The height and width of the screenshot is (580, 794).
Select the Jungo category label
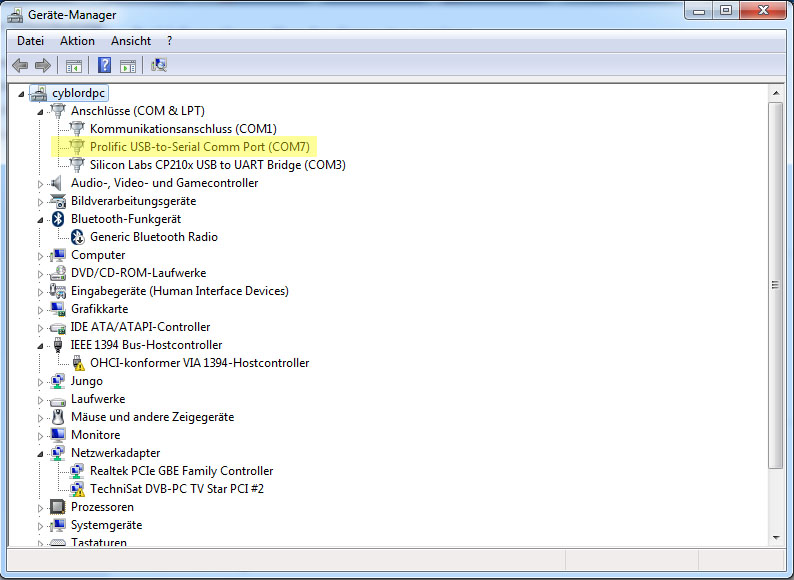coord(87,381)
